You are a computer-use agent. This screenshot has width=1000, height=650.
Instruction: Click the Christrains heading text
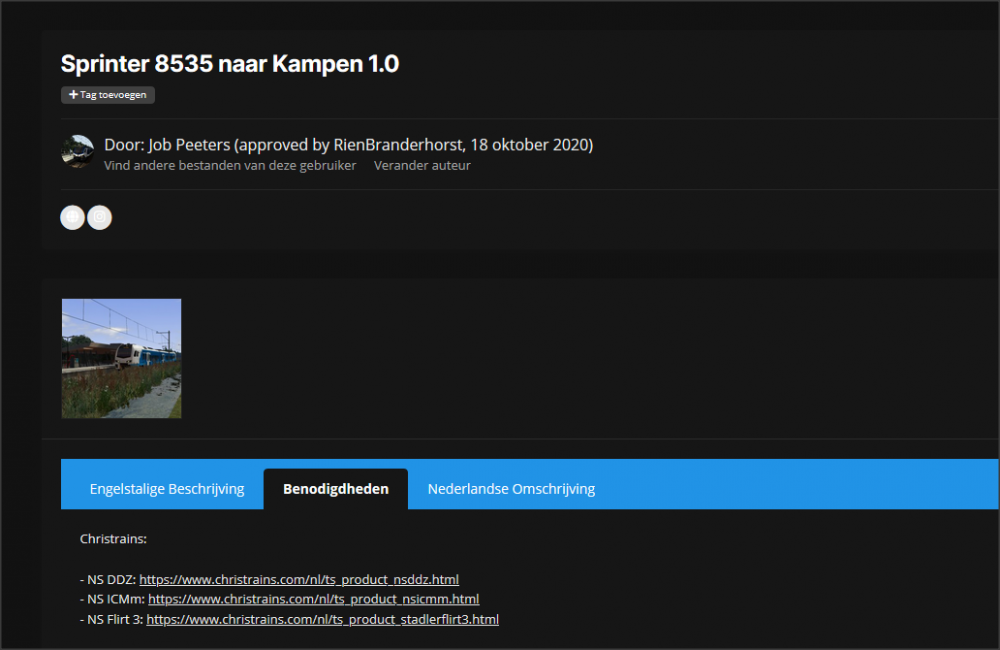[x=113, y=539]
